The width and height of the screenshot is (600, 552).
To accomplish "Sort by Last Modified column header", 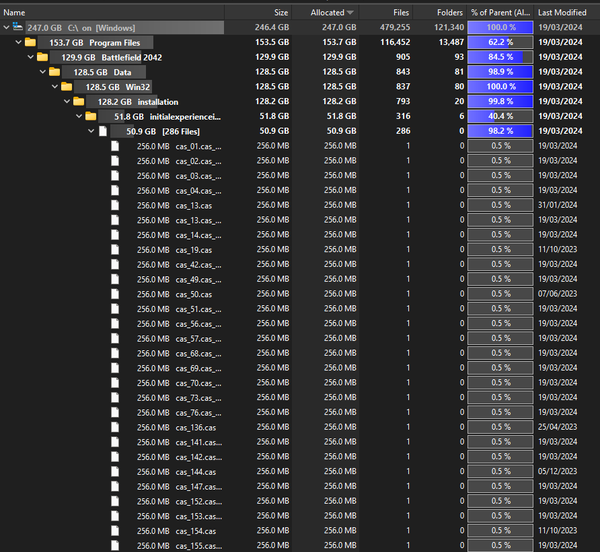I will click(x=567, y=13).
